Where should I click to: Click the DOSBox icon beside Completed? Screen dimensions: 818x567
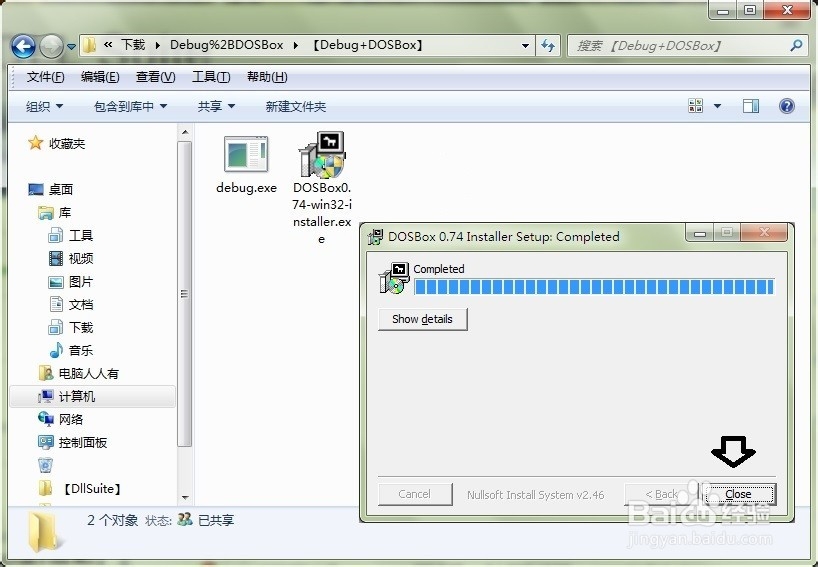coord(394,278)
